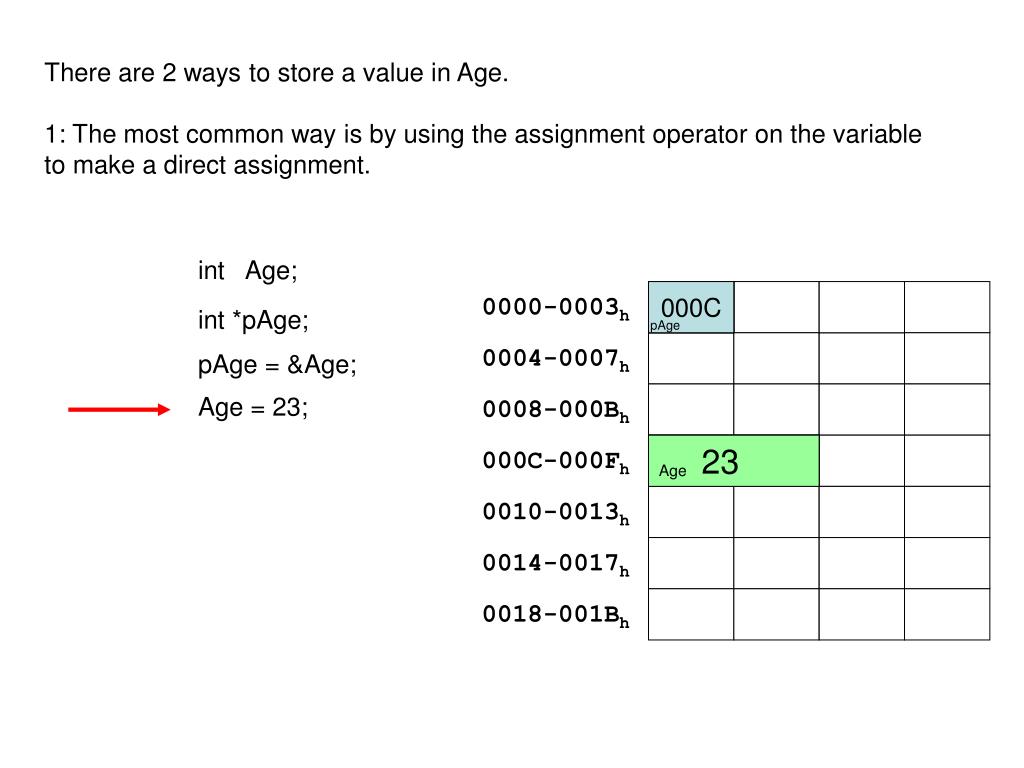Click the small Age label beside 23
Image resolution: width=1024 pixels, height=768 pixels.
[x=672, y=471]
